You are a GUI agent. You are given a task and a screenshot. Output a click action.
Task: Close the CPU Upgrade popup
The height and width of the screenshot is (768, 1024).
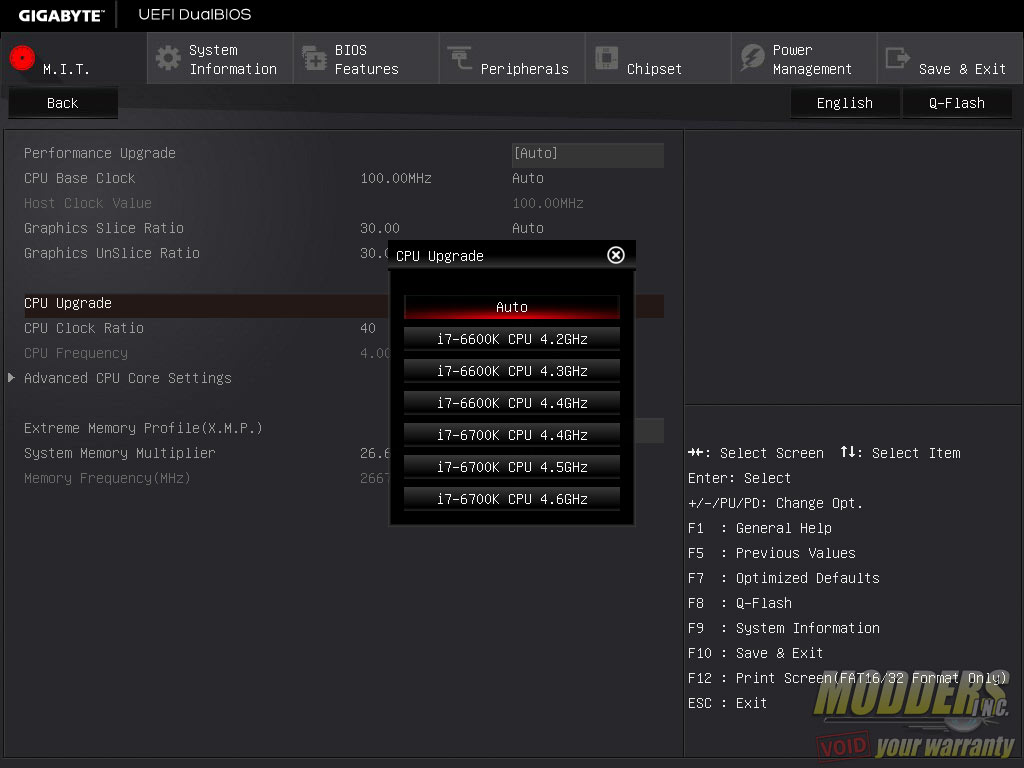[x=615, y=255]
